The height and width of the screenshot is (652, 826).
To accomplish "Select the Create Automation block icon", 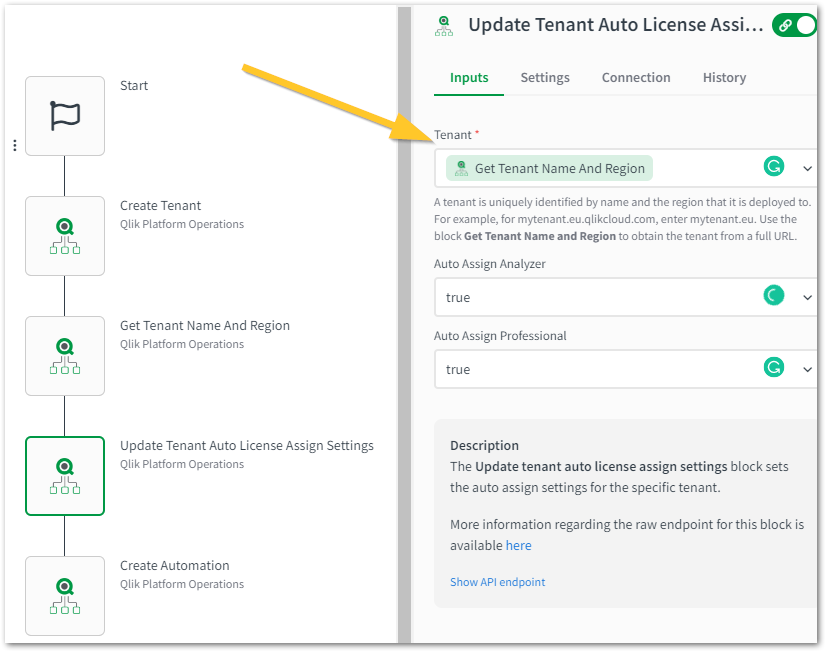I will [65, 596].
